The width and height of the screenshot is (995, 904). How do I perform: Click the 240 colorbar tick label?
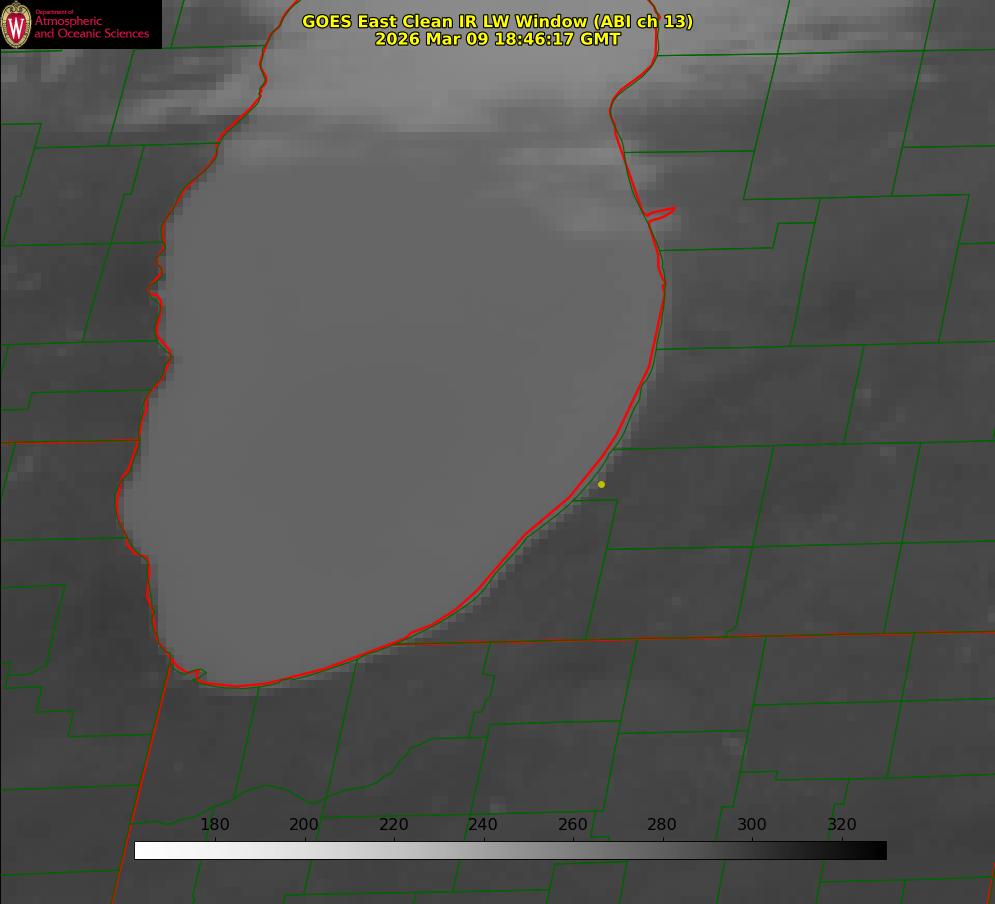[483, 825]
